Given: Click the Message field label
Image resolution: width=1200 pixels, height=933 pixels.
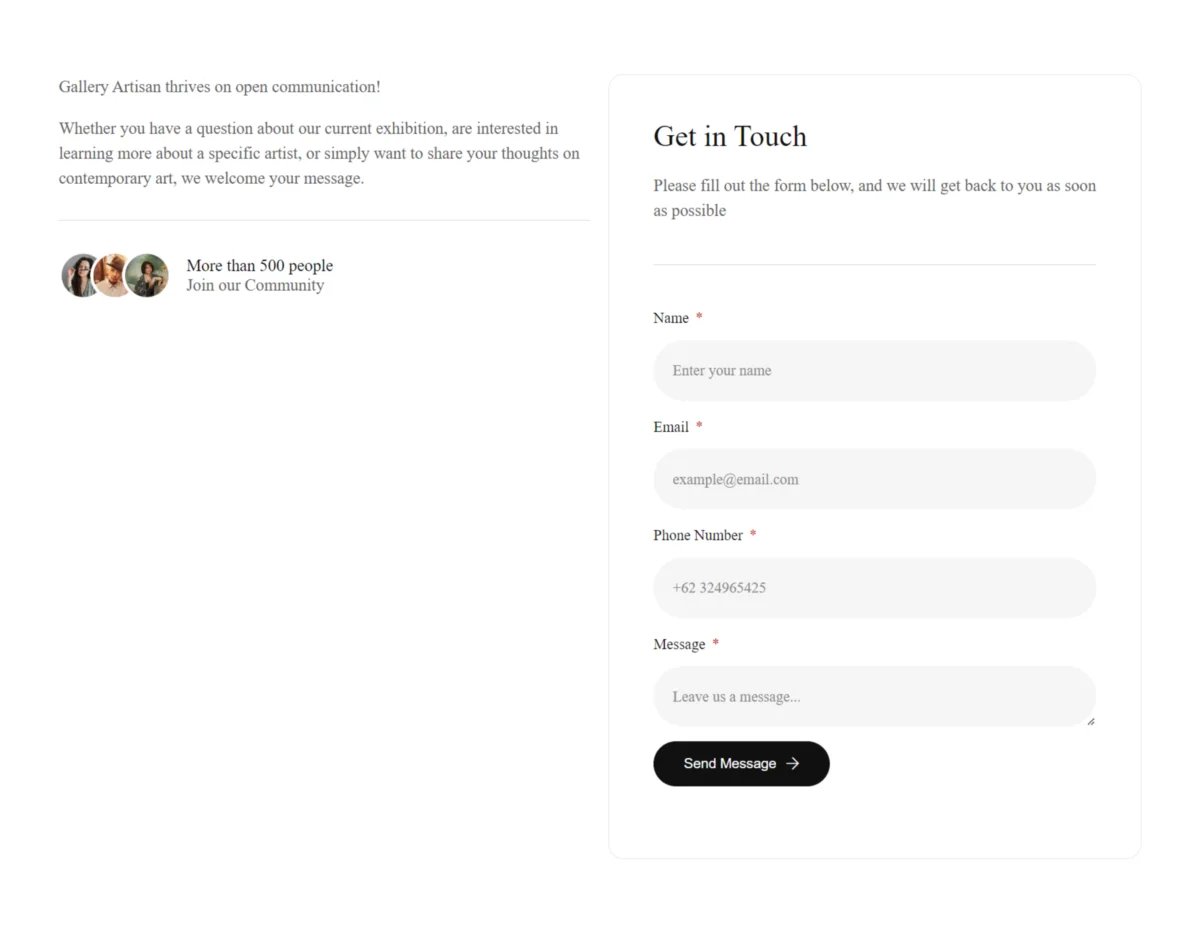Looking at the screenshot, I should coord(679,644).
